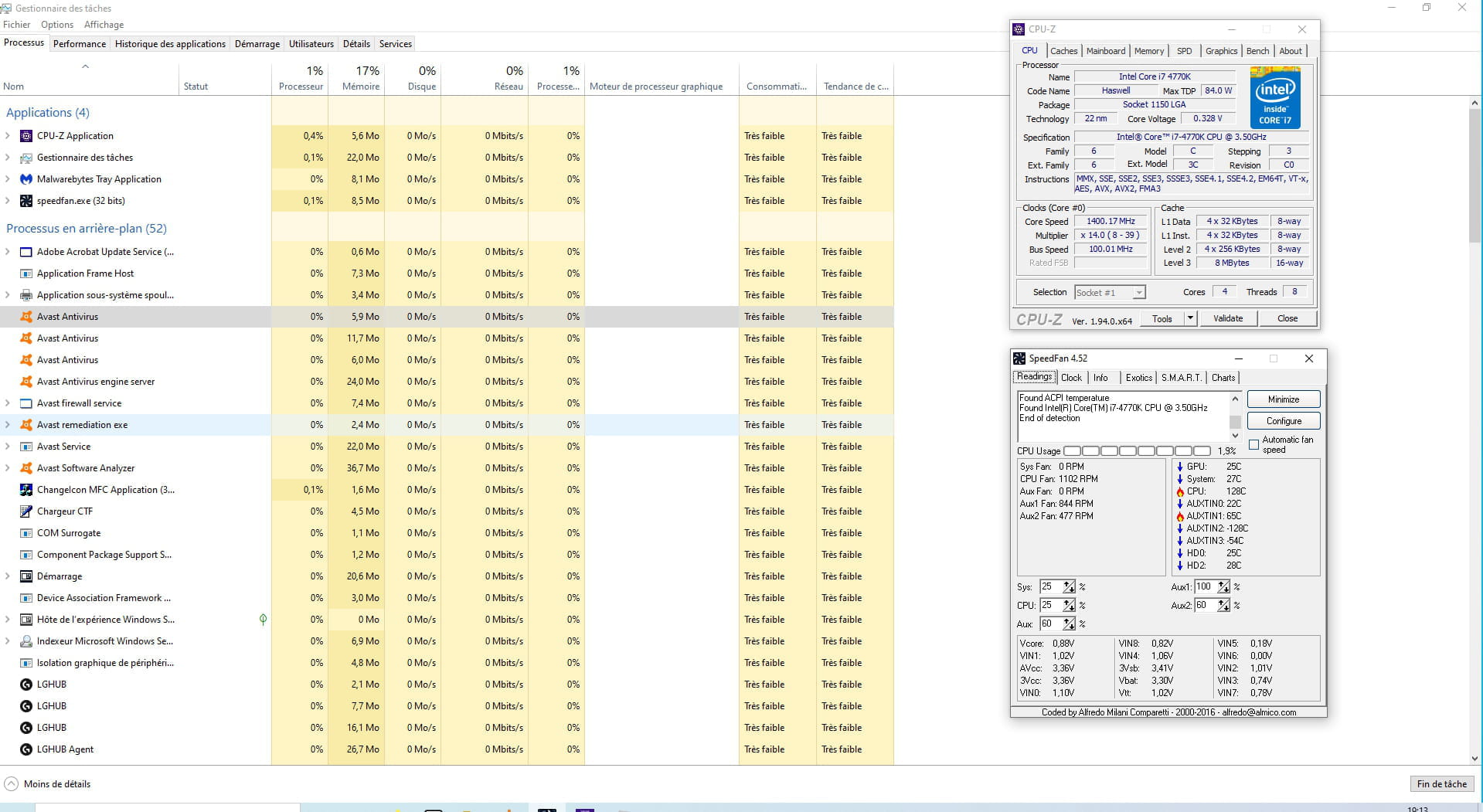Viewport: 1483px width, 812px height.
Task: Open the Mainboard tab in CPU-Z
Action: (x=1106, y=51)
